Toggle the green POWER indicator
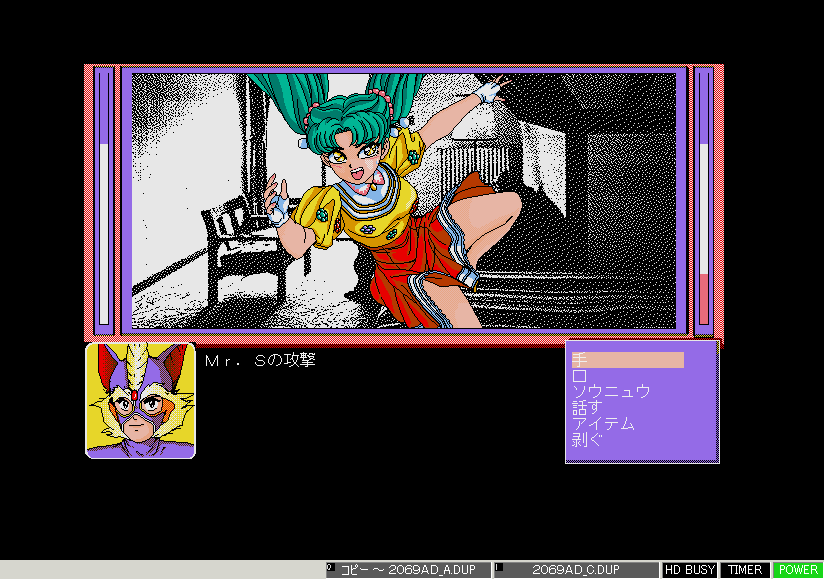The width and height of the screenshot is (824, 579). pos(798,570)
